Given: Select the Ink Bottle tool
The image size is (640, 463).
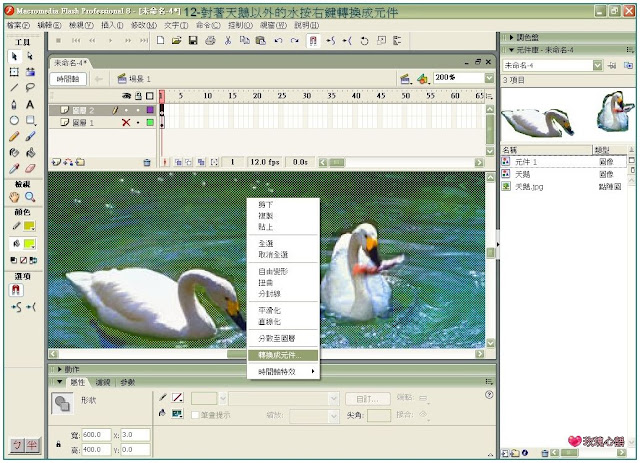Looking at the screenshot, I should 14,152.
